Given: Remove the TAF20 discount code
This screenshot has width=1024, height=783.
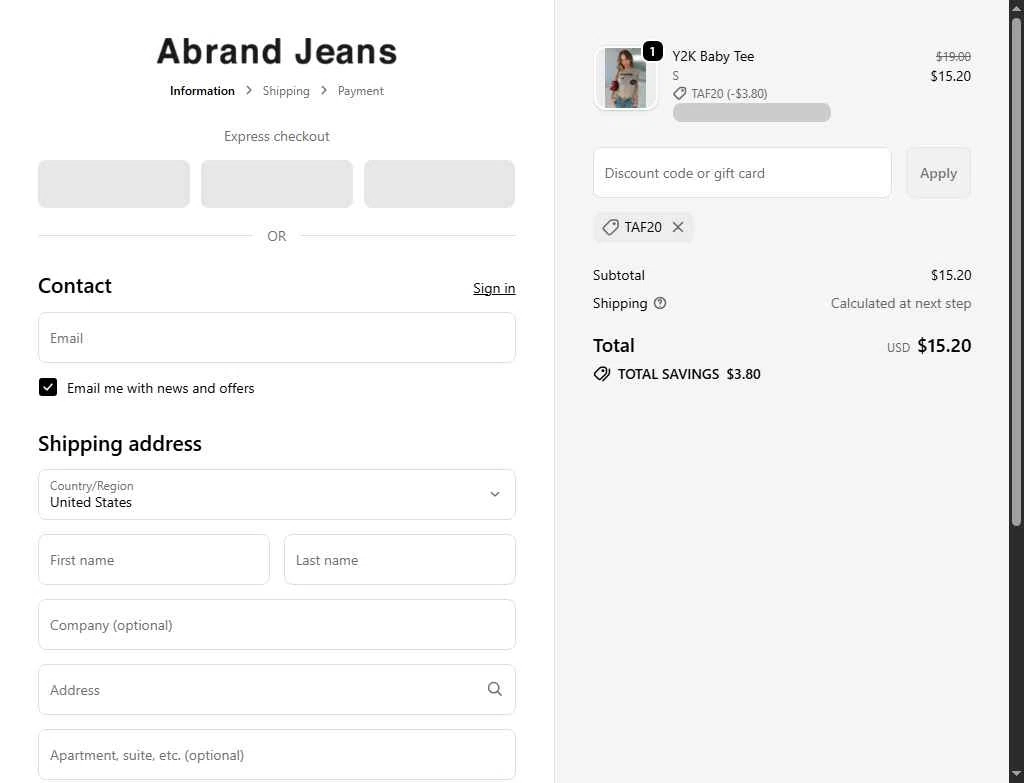Looking at the screenshot, I should [x=678, y=227].
